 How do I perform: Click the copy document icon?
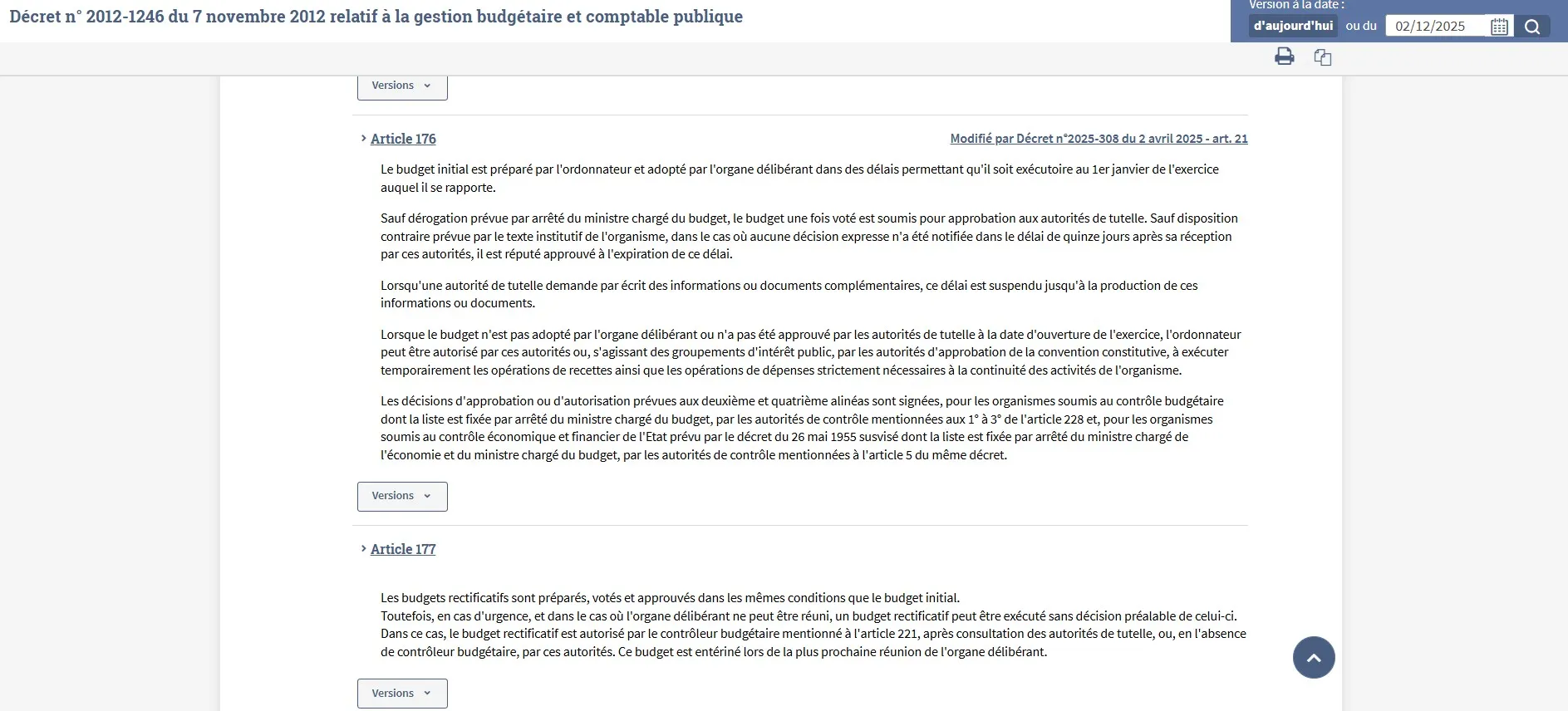(1322, 57)
